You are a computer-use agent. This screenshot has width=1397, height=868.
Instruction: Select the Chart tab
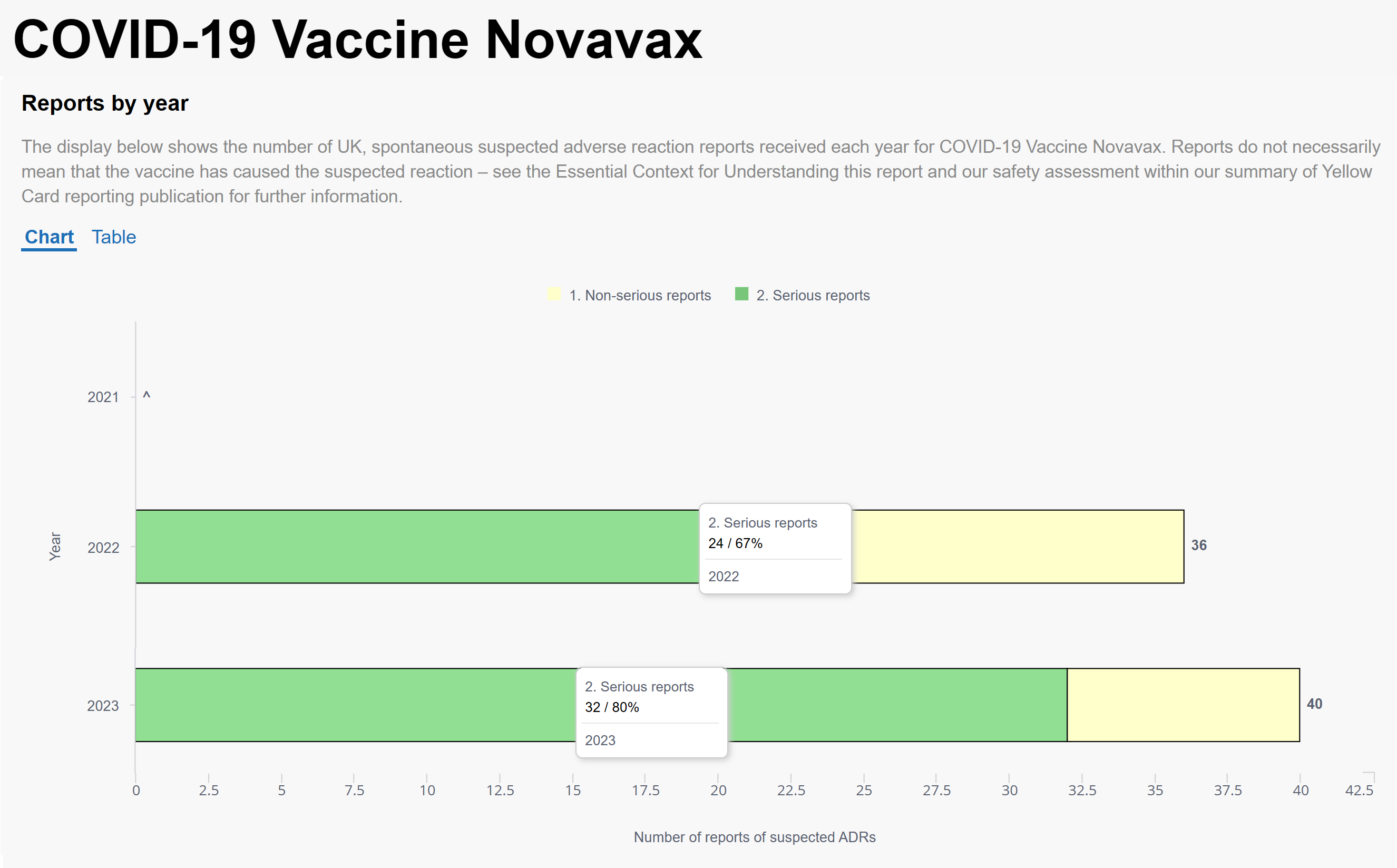click(50, 237)
